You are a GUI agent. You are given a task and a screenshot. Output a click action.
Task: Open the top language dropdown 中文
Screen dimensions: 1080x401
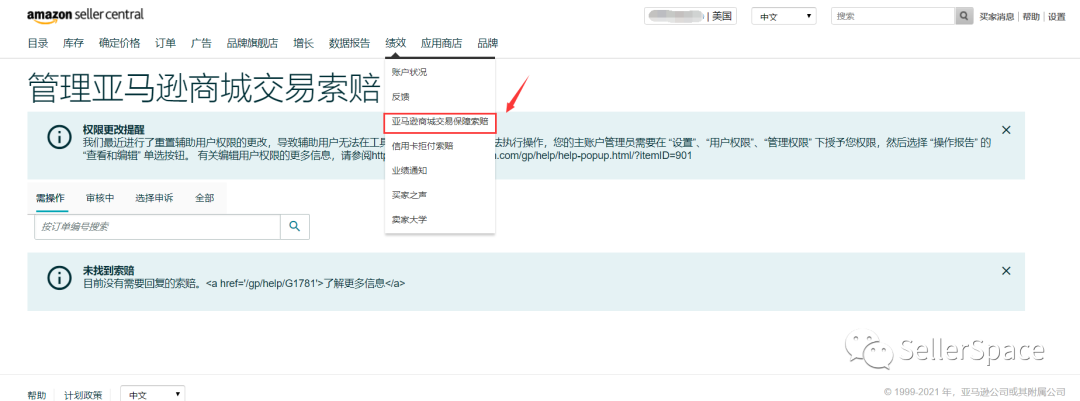click(784, 17)
